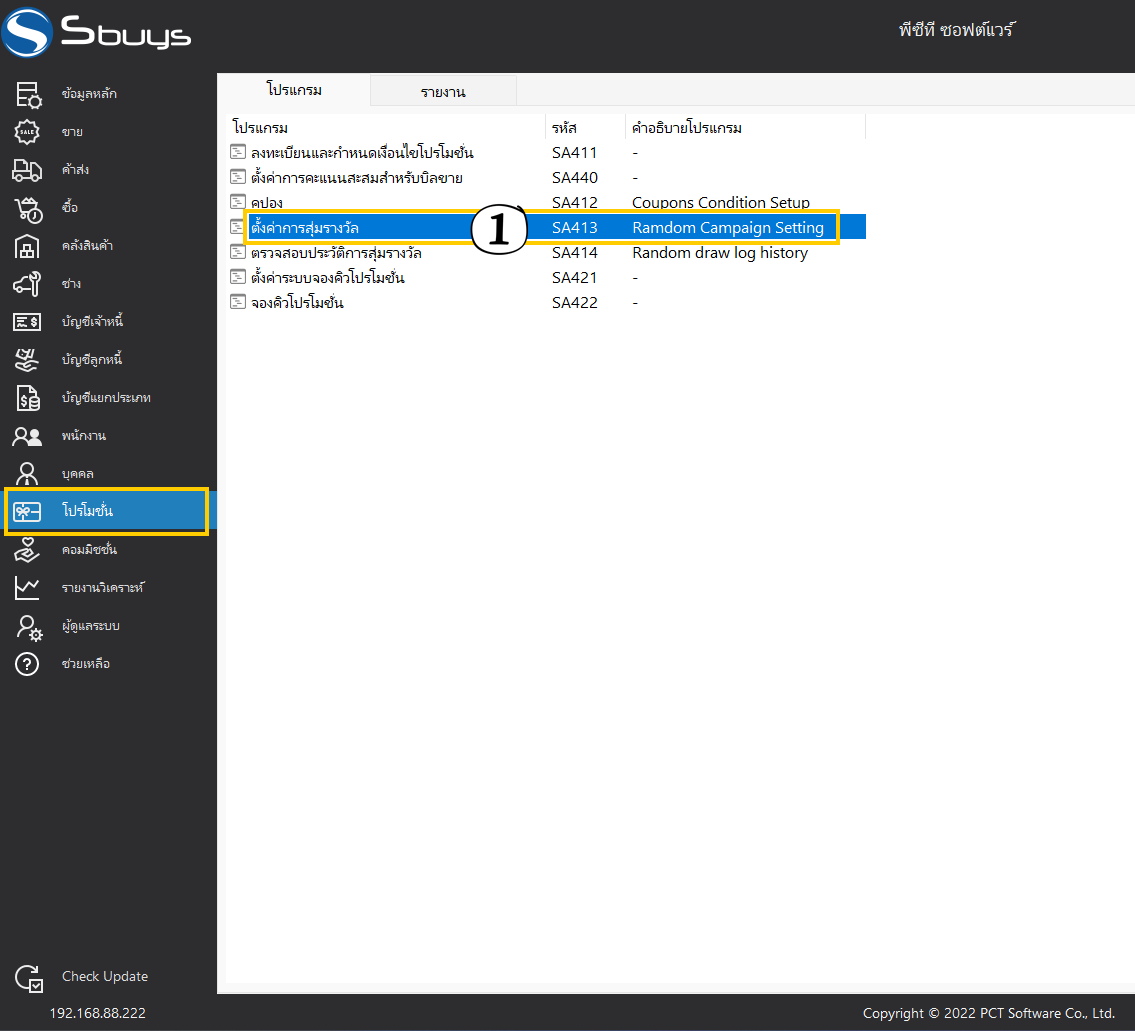
Task: Select the บัญชีแยกประเภท ledger icon
Action: tap(28, 397)
